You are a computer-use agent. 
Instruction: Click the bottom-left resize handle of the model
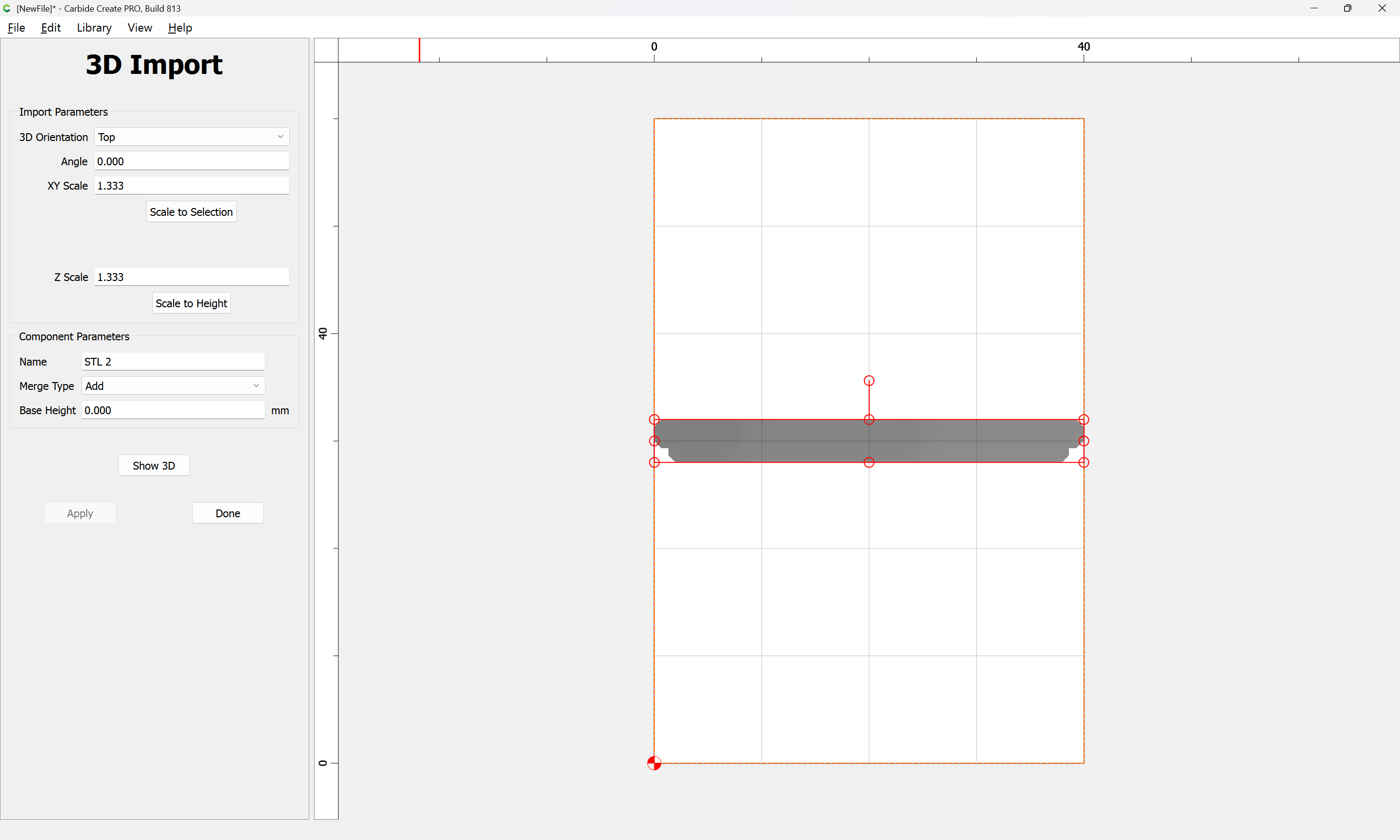pyautogui.click(x=654, y=462)
